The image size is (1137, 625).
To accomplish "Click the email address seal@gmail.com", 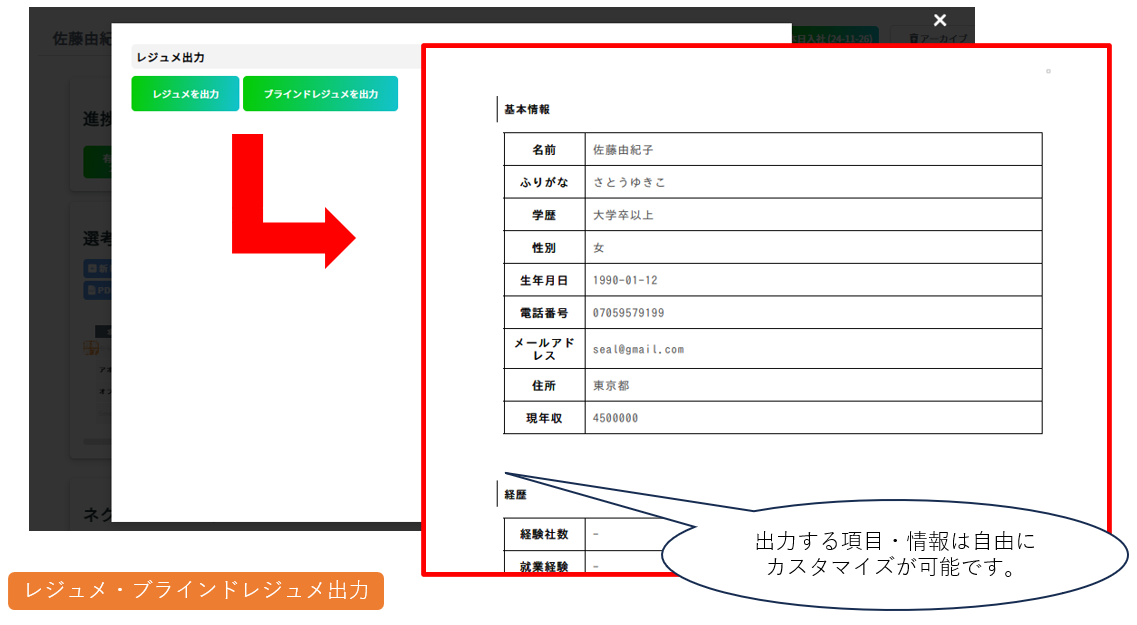I will click(638, 349).
